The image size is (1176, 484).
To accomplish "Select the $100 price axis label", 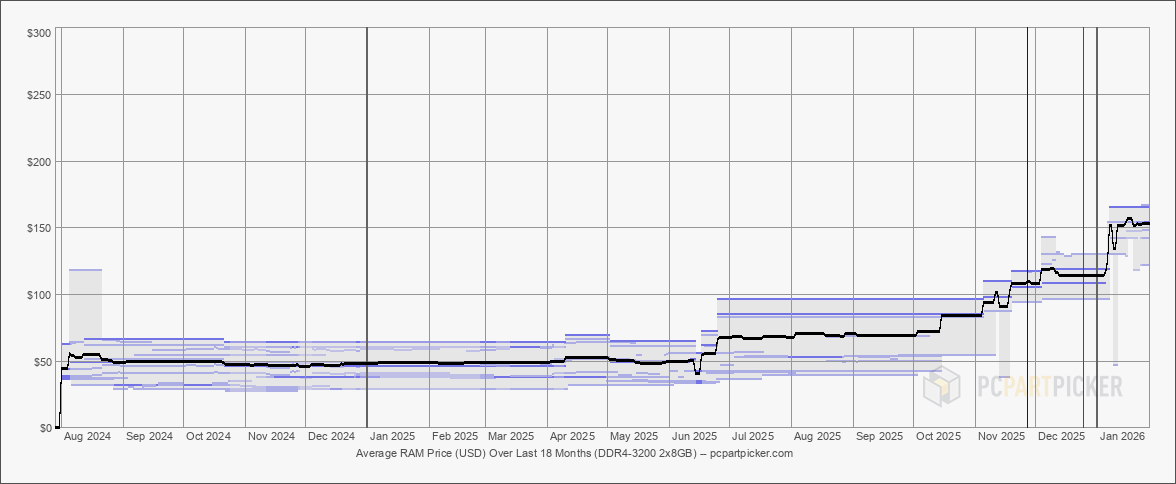I will [x=40, y=295].
